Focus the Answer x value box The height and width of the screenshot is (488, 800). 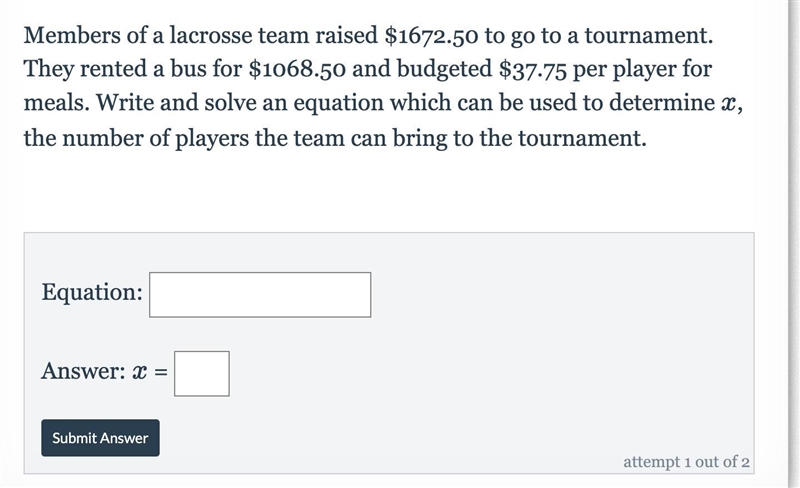202,373
